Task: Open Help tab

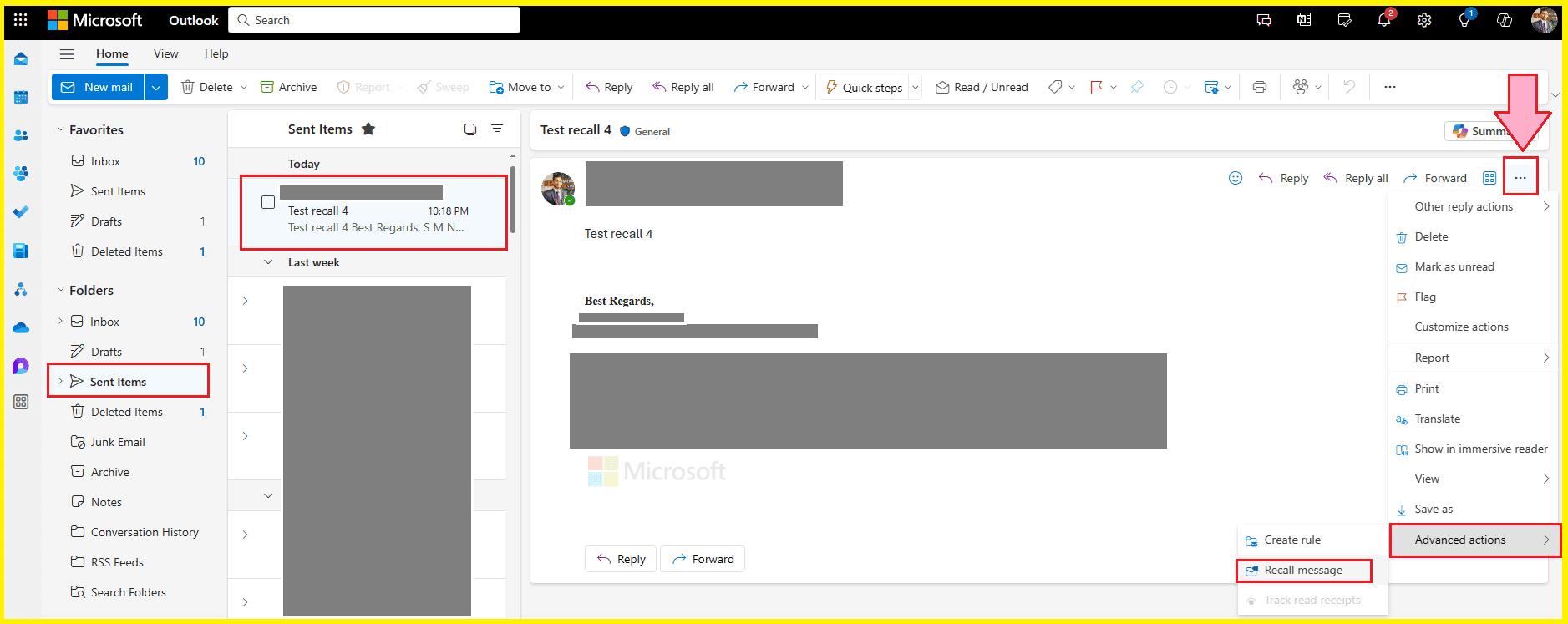Action: (216, 53)
